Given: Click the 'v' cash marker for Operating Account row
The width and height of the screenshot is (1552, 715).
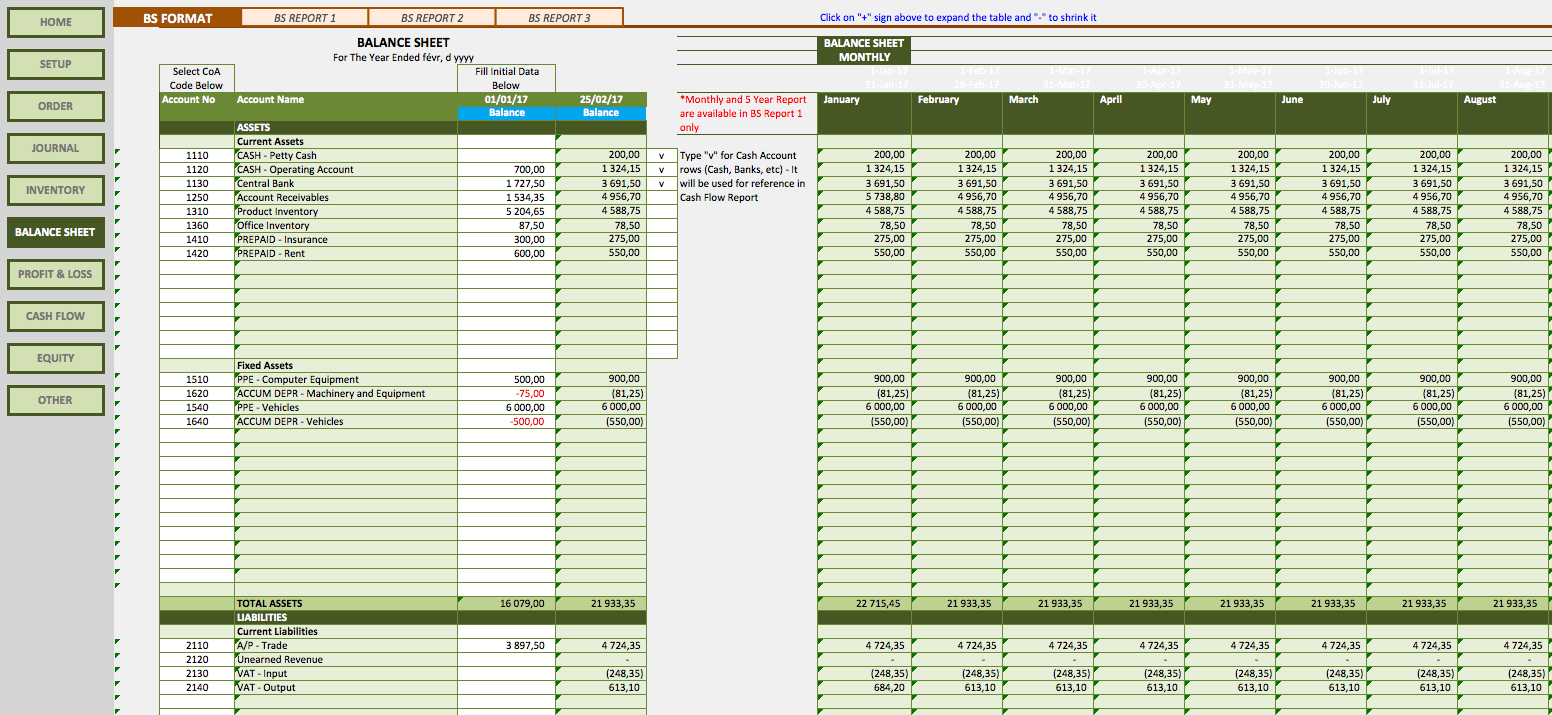Looking at the screenshot, I should tap(661, 170).
